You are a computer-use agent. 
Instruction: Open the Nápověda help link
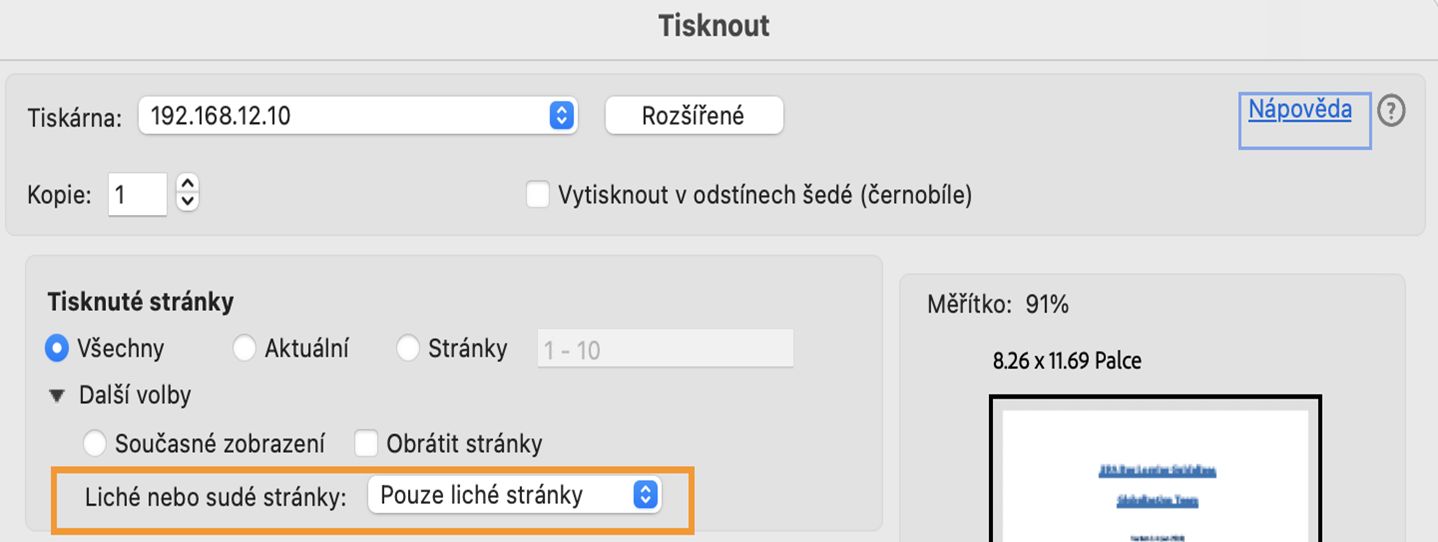[x=1299, y=110]
